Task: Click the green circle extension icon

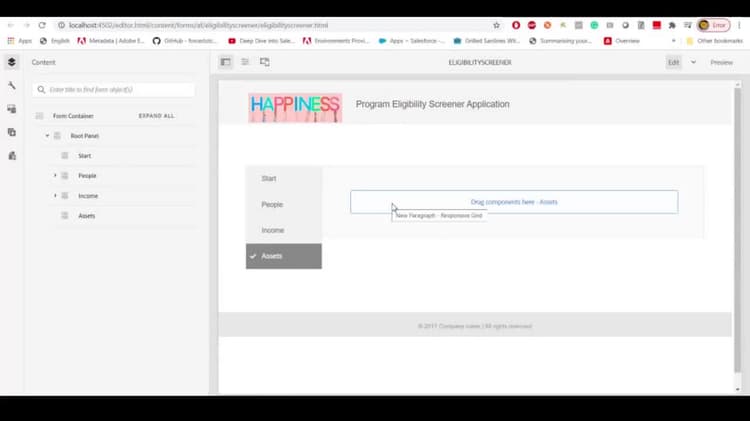Action: 594,25
